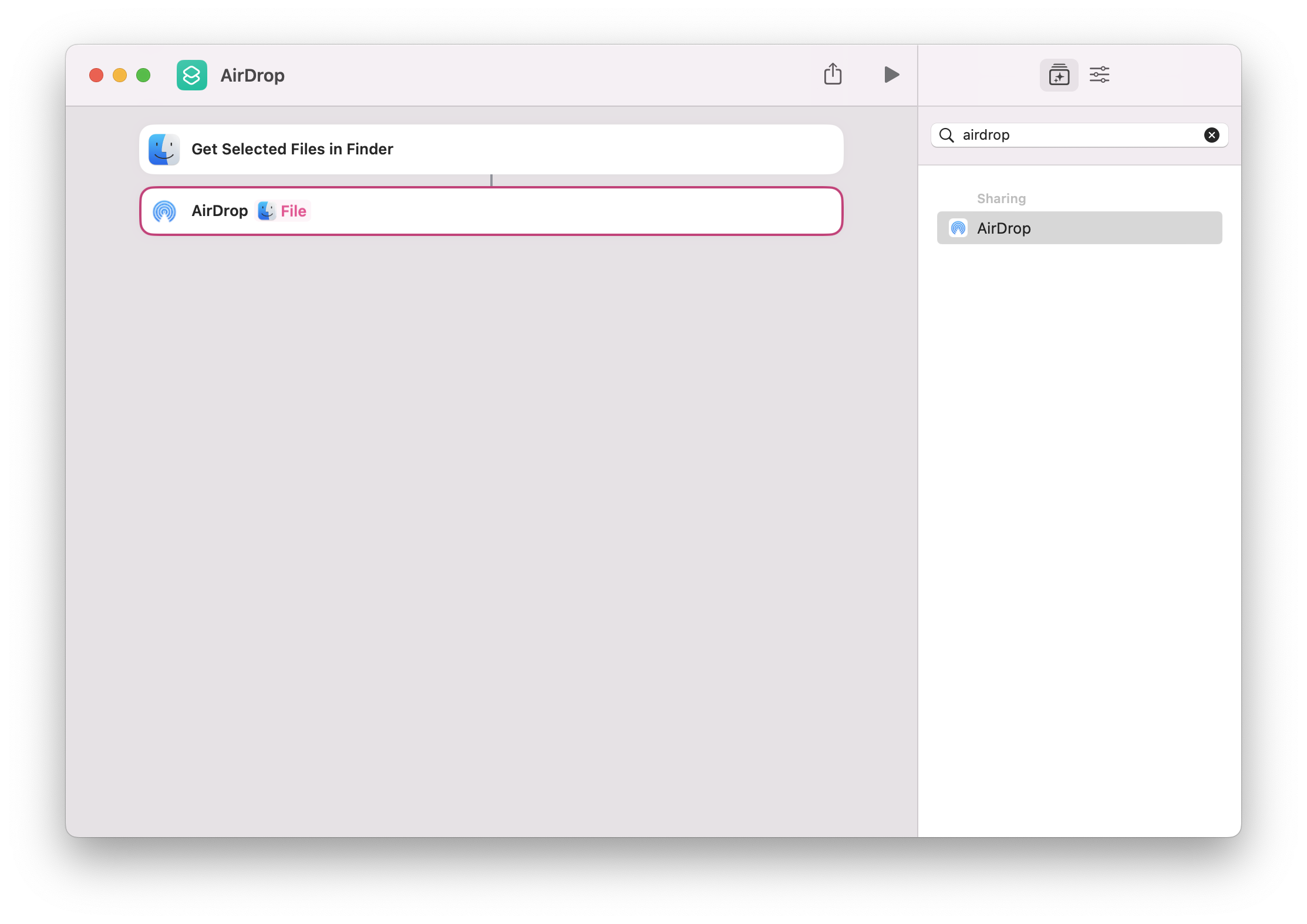Click the AirDrop shortcut title text
This screenshot has height=924, width=1307.
click(x=252, y=76)
